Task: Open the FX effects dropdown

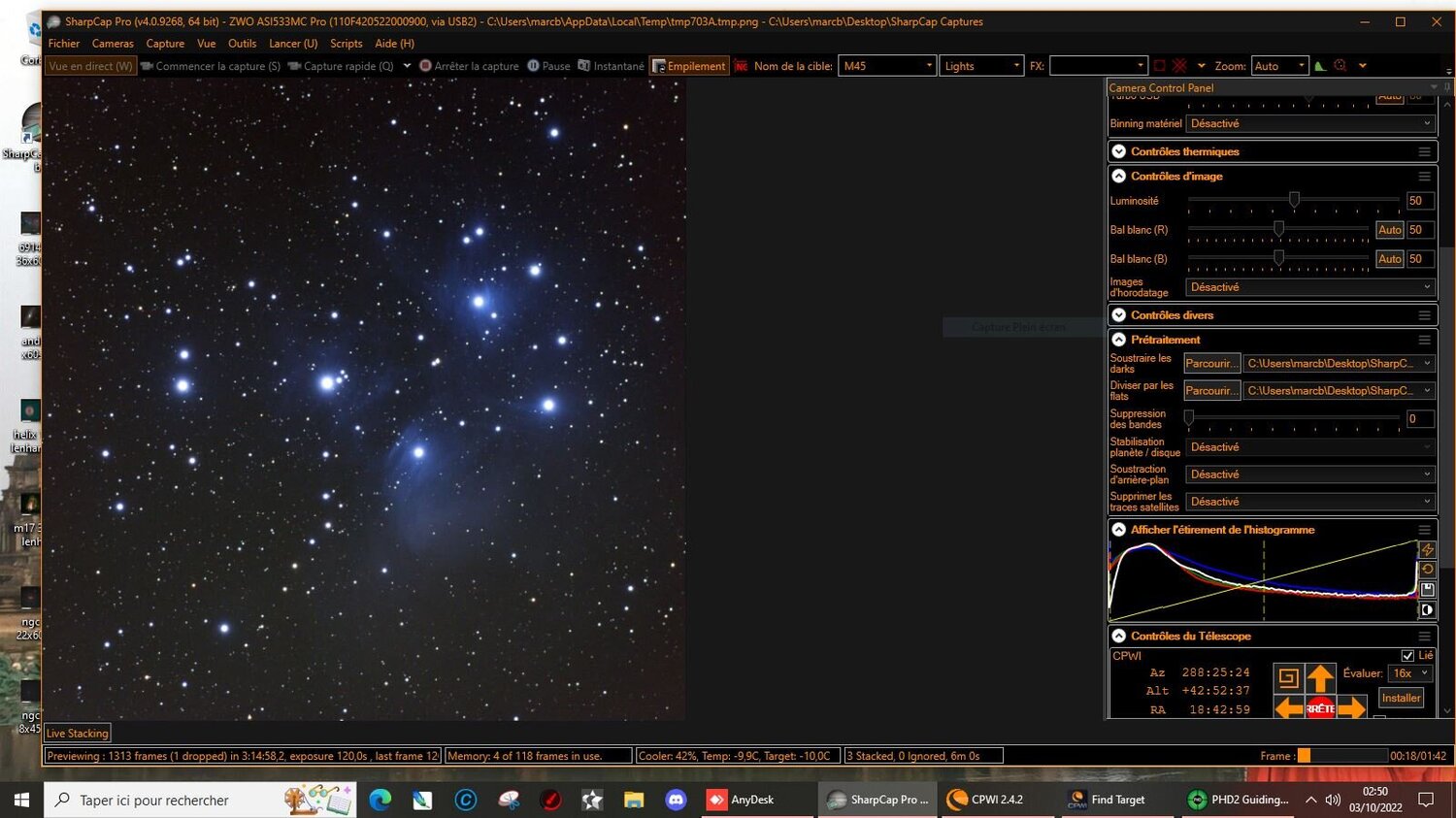Action: 1099,66
